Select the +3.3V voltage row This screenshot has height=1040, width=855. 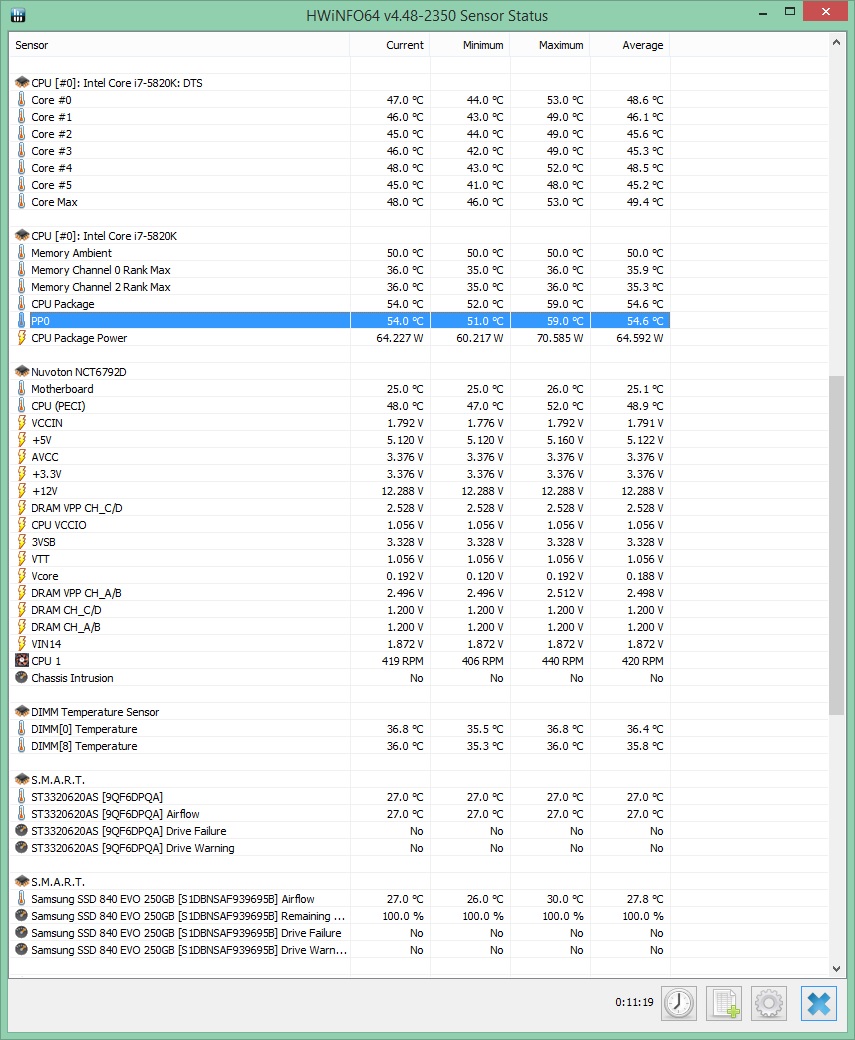point(340,474)
